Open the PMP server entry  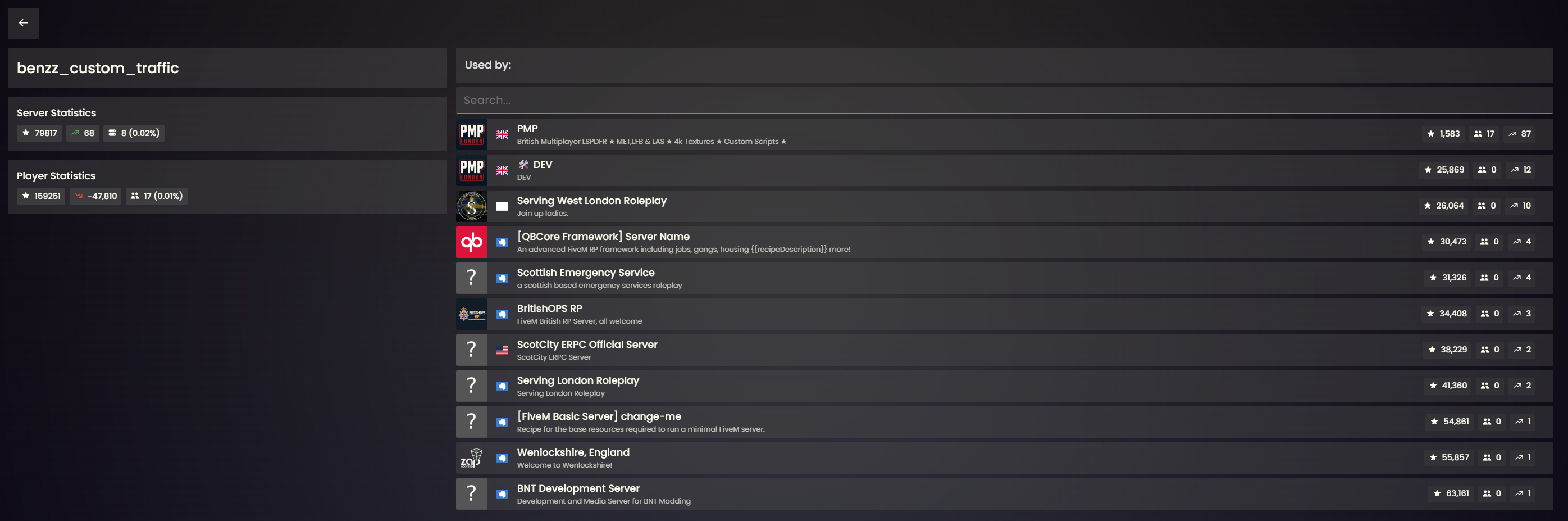click(527, 129)
